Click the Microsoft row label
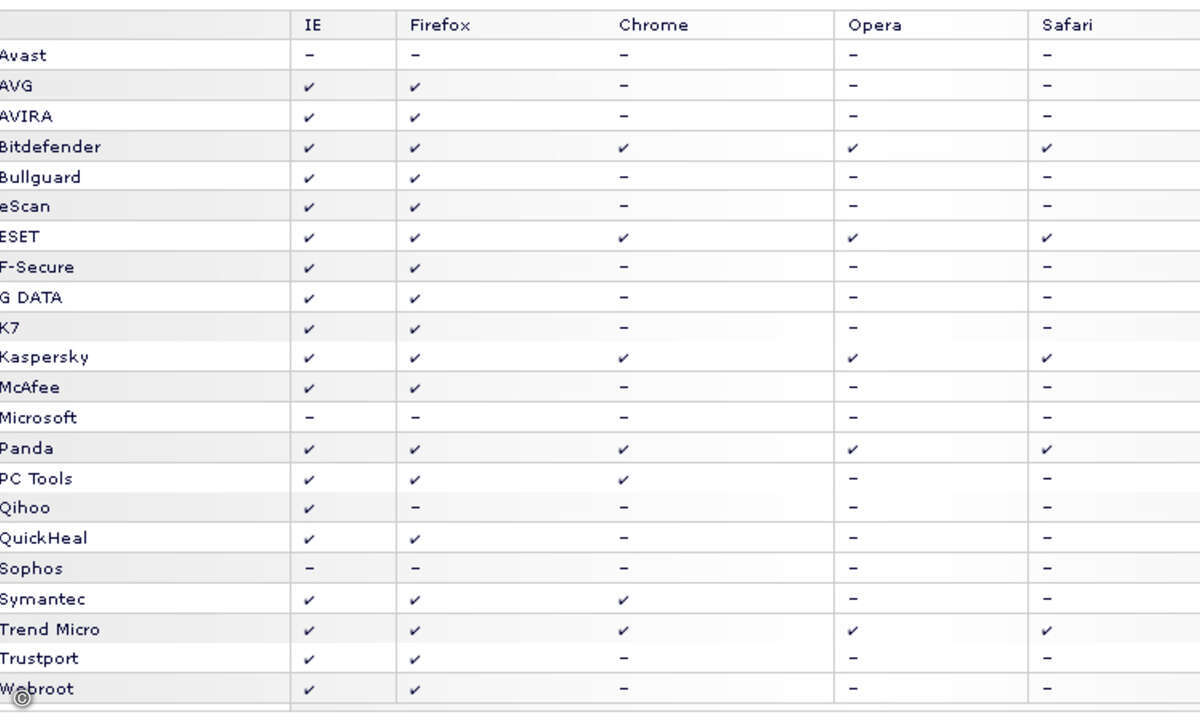This screenshot has height=720, width=1200. (x=38, y=417)
